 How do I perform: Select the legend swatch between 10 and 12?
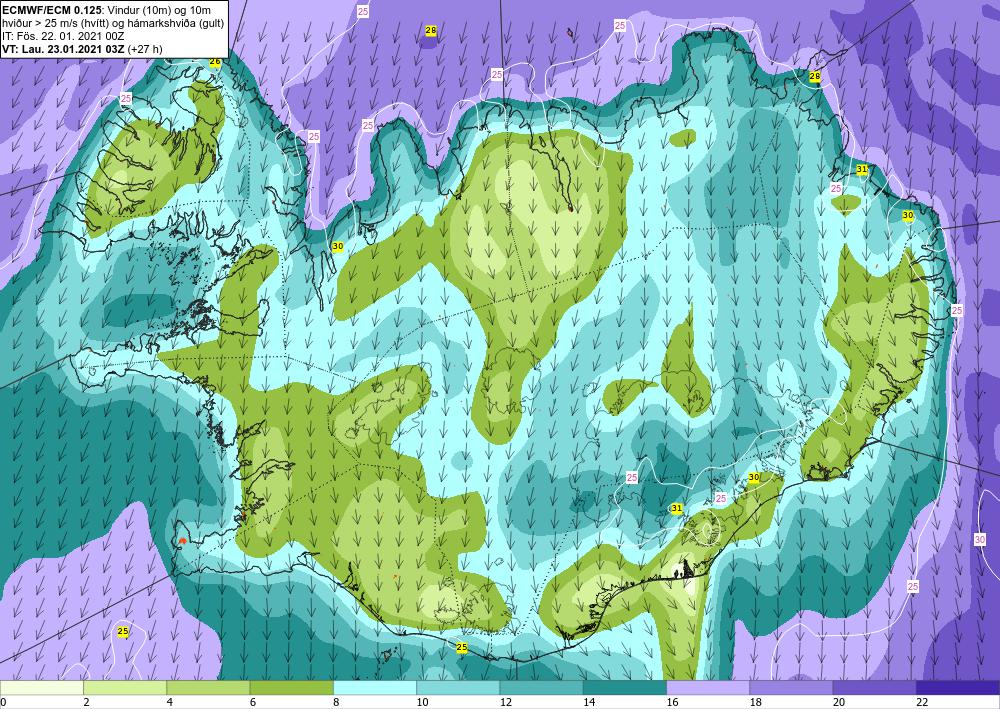458,688
